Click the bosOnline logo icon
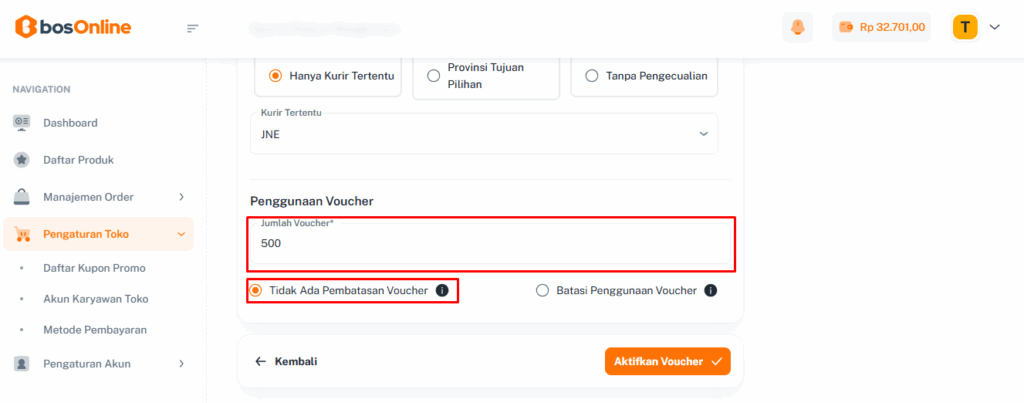The width and height of the screenshot is (1024, 403). click(x=25, y=27)
